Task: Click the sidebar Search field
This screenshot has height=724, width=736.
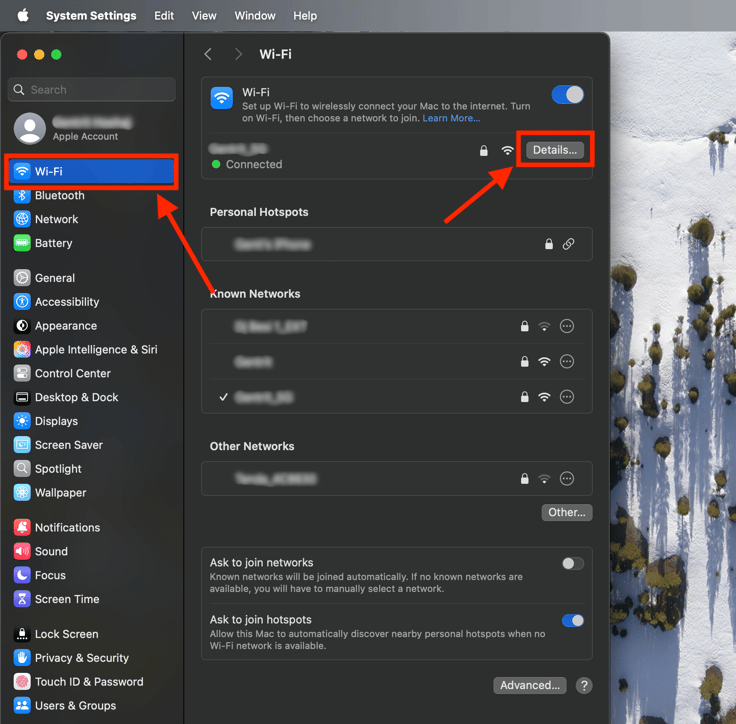Action: tap(92, 90)
